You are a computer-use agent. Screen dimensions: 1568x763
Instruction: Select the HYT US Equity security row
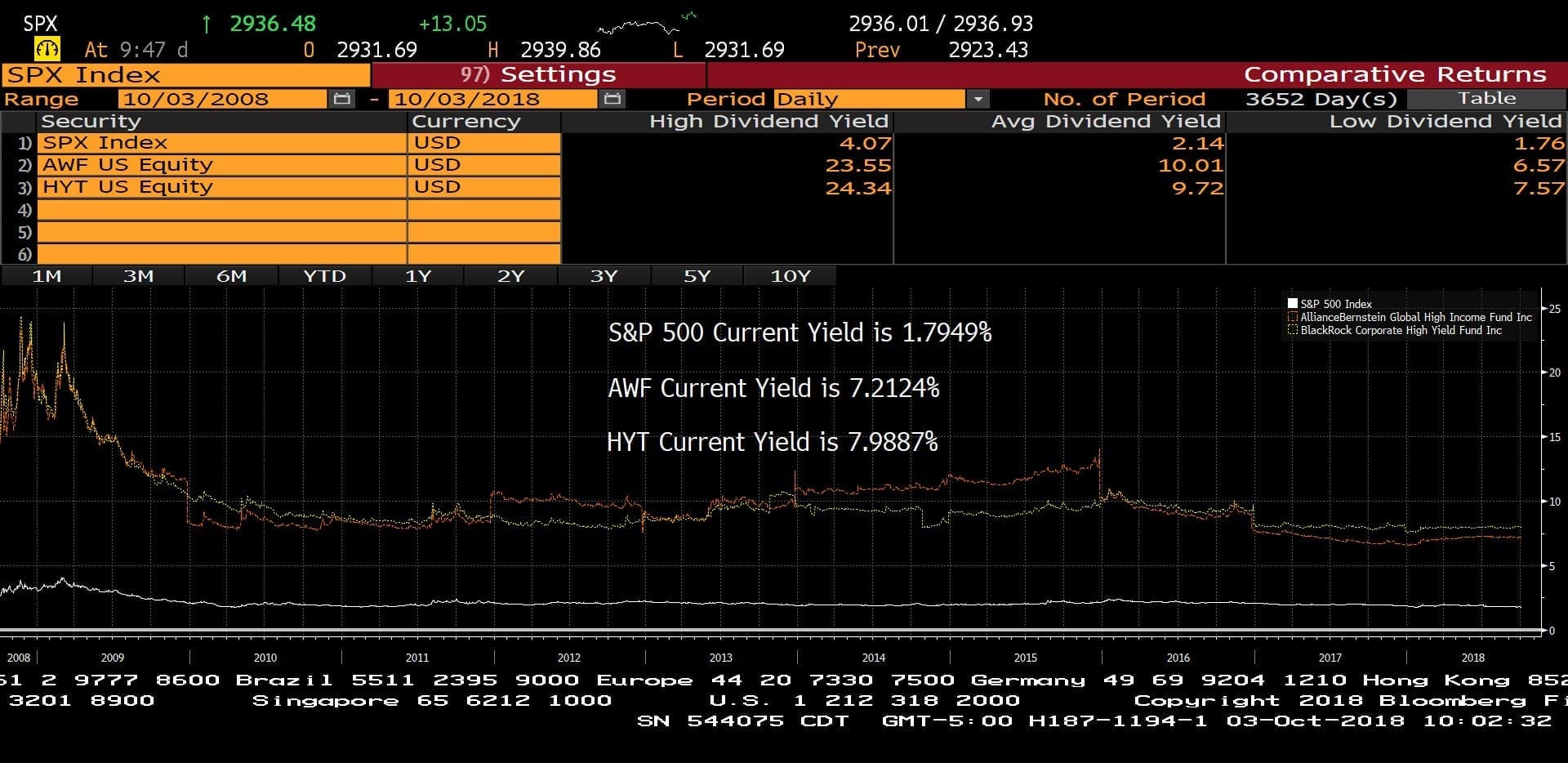tap(222, 187)
